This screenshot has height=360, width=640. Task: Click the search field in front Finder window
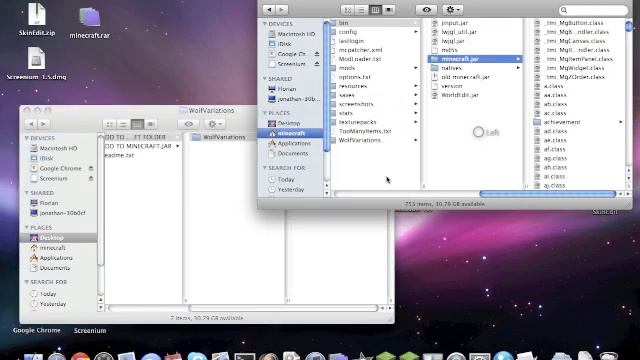pos(593,10)
